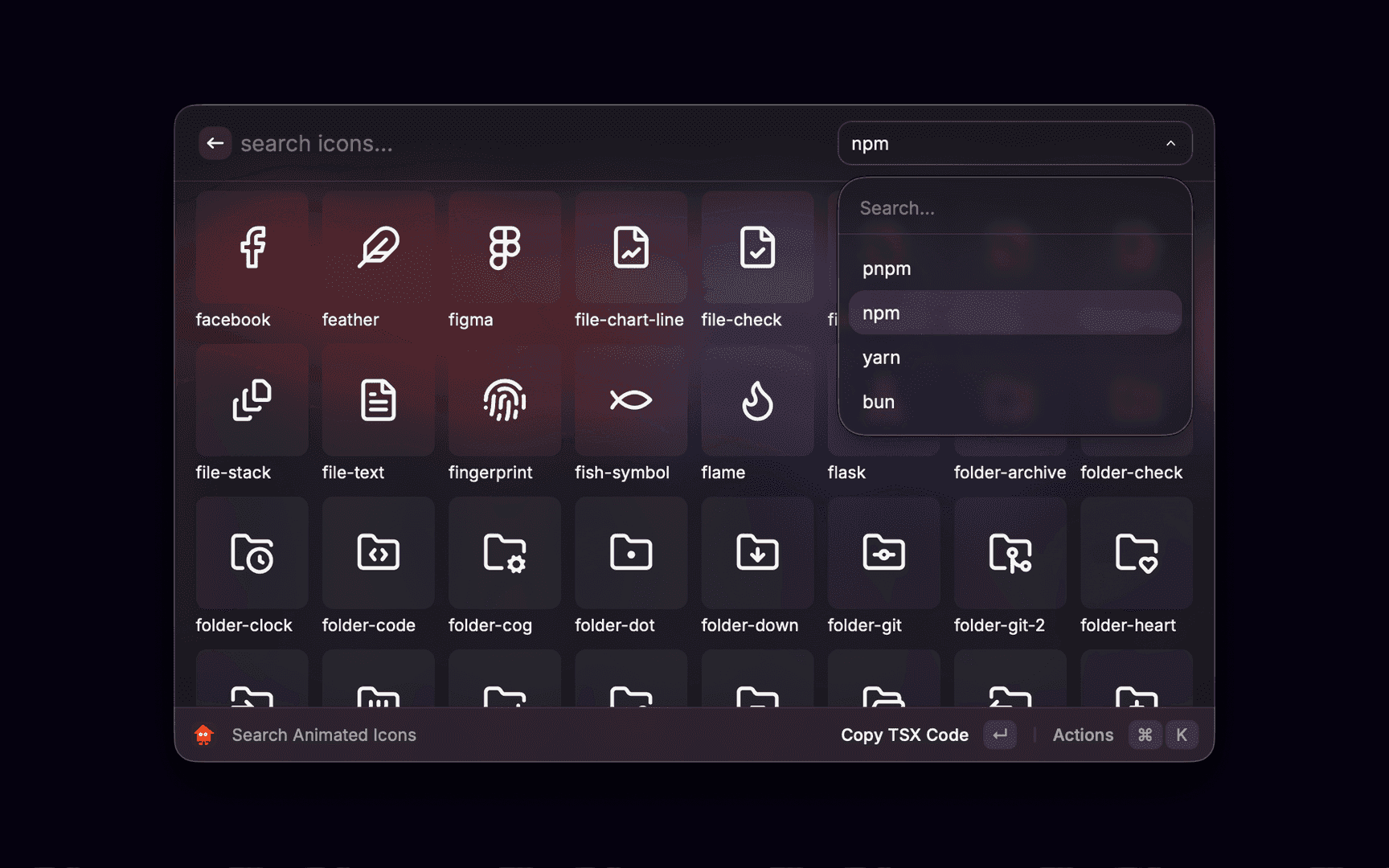Select the file-check icon
This screenshot has height=868, width=1389.
pos(757,247)
